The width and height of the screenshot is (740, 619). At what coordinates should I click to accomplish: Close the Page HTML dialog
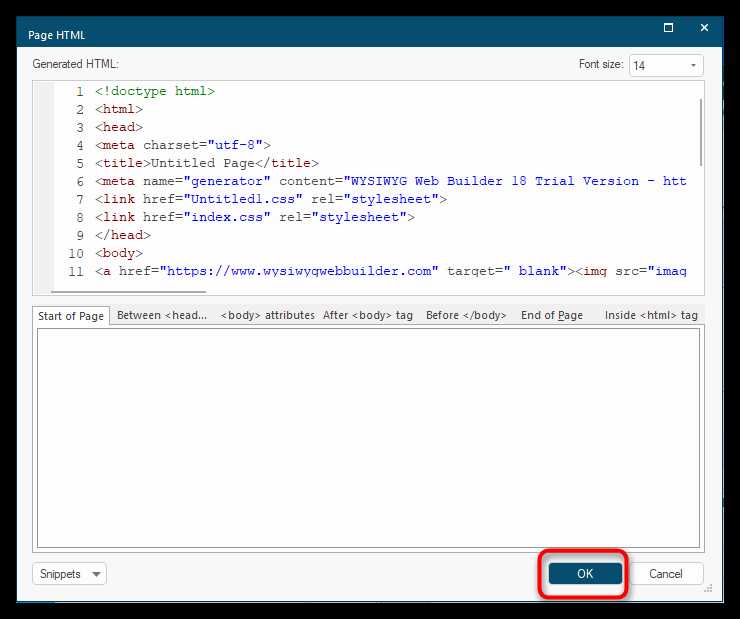point(709,28)
